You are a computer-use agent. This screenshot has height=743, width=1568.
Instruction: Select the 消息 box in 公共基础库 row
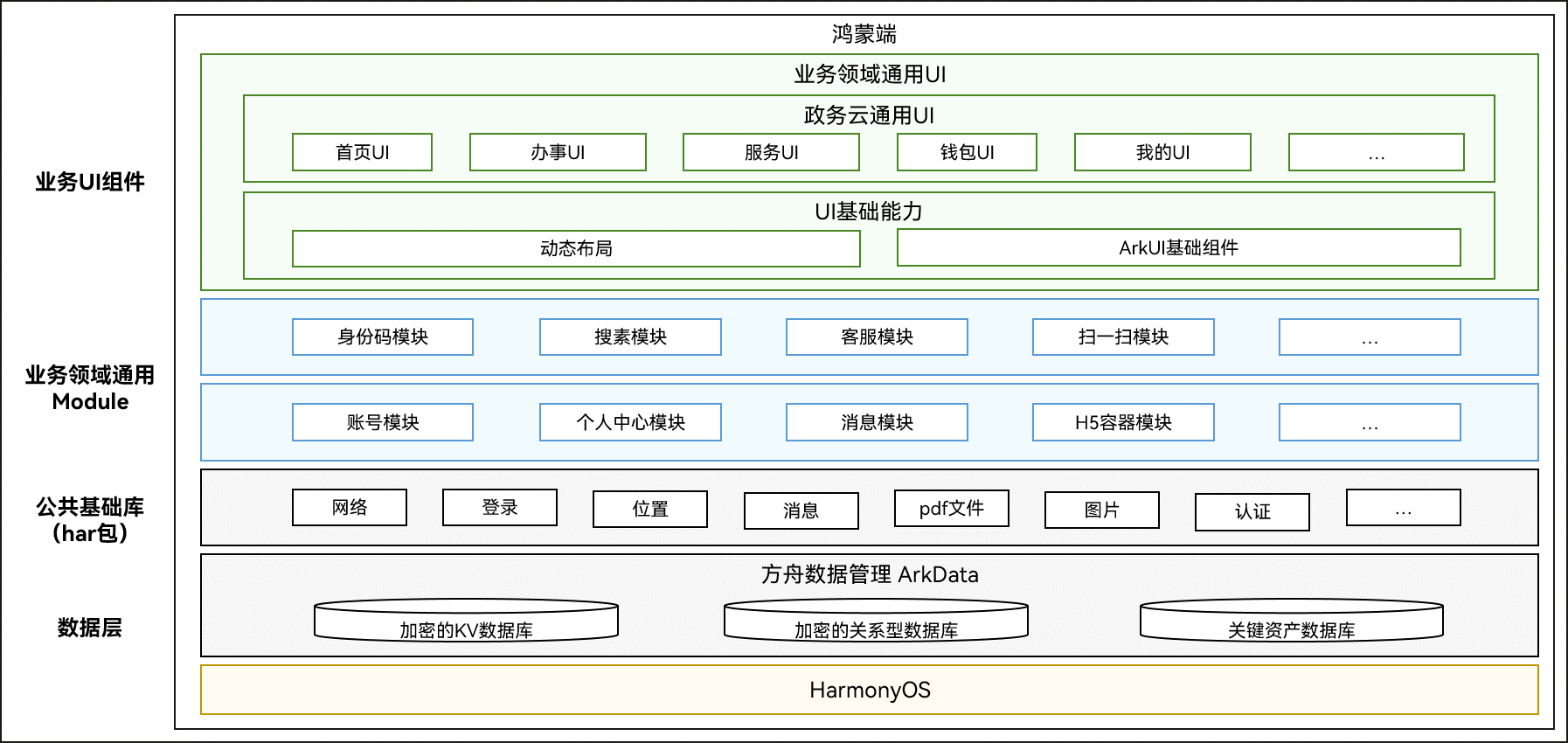click(801, 510)
